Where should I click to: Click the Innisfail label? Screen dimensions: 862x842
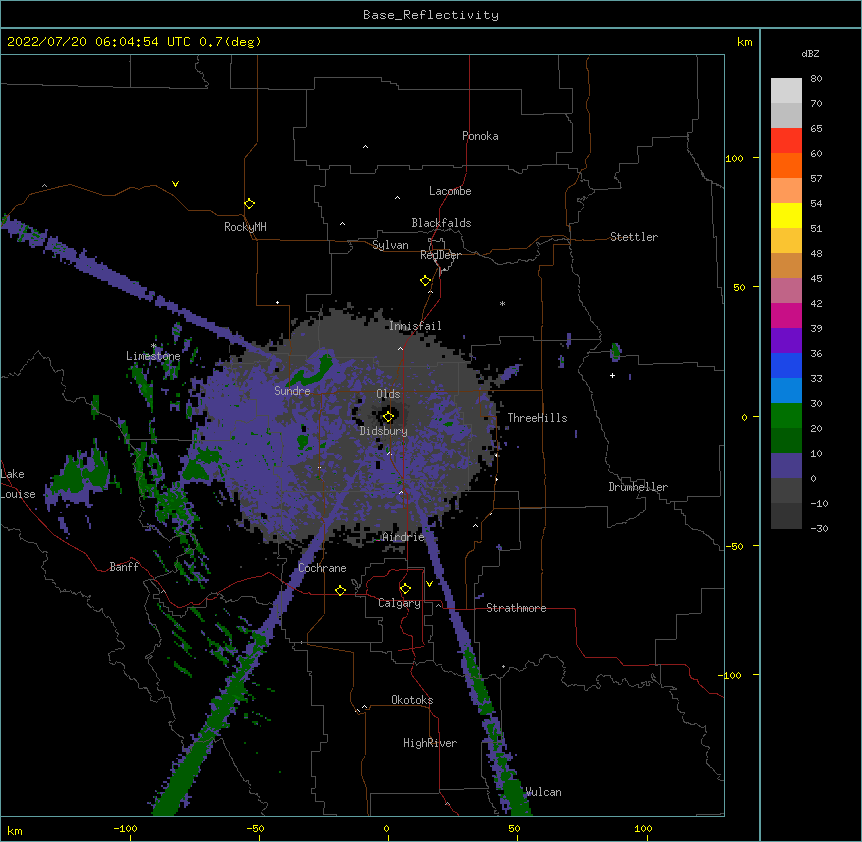(415, 326)
